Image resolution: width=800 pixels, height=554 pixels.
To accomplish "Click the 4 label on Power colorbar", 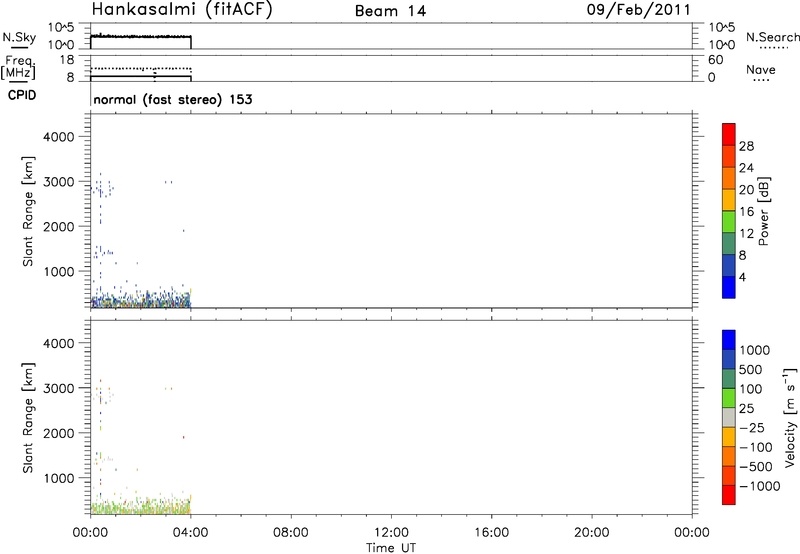I will pos(743,278).
